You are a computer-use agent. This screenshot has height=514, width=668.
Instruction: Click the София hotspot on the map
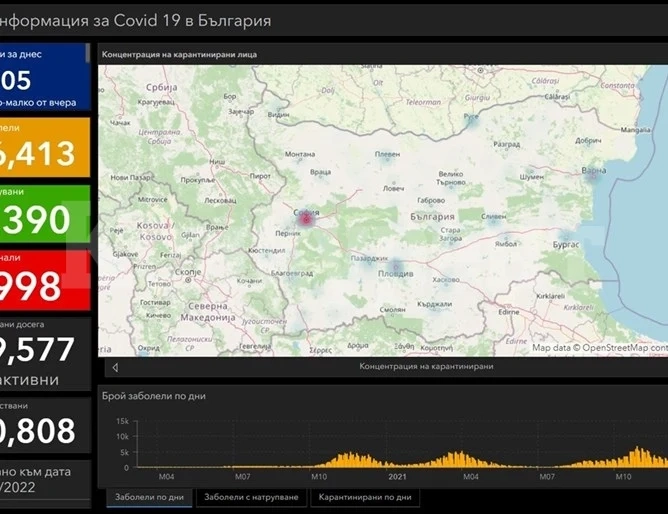point(306,220)
